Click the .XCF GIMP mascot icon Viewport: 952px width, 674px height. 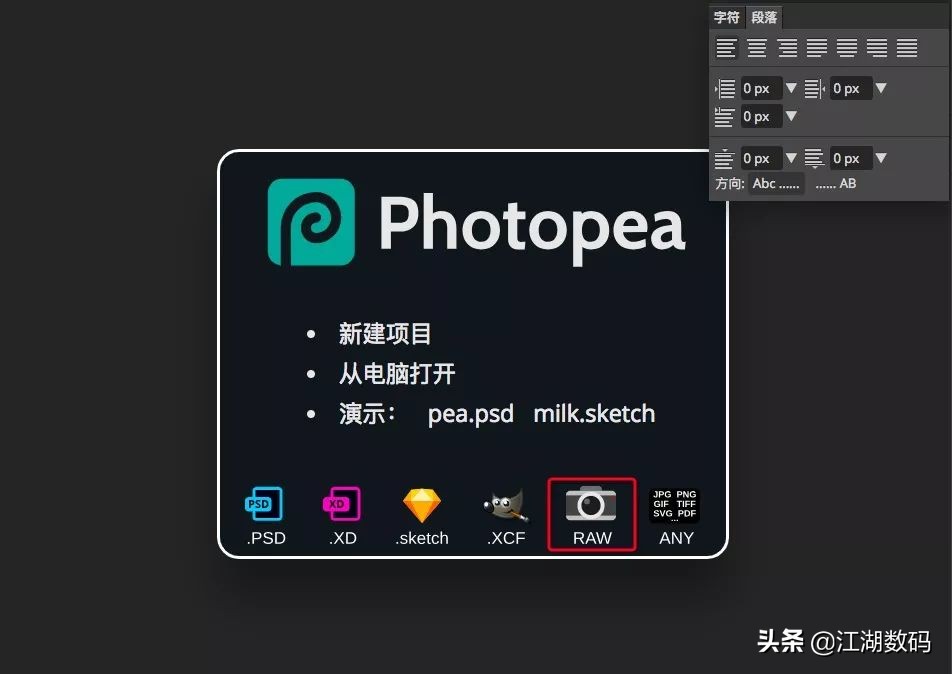tap(506, 506)
